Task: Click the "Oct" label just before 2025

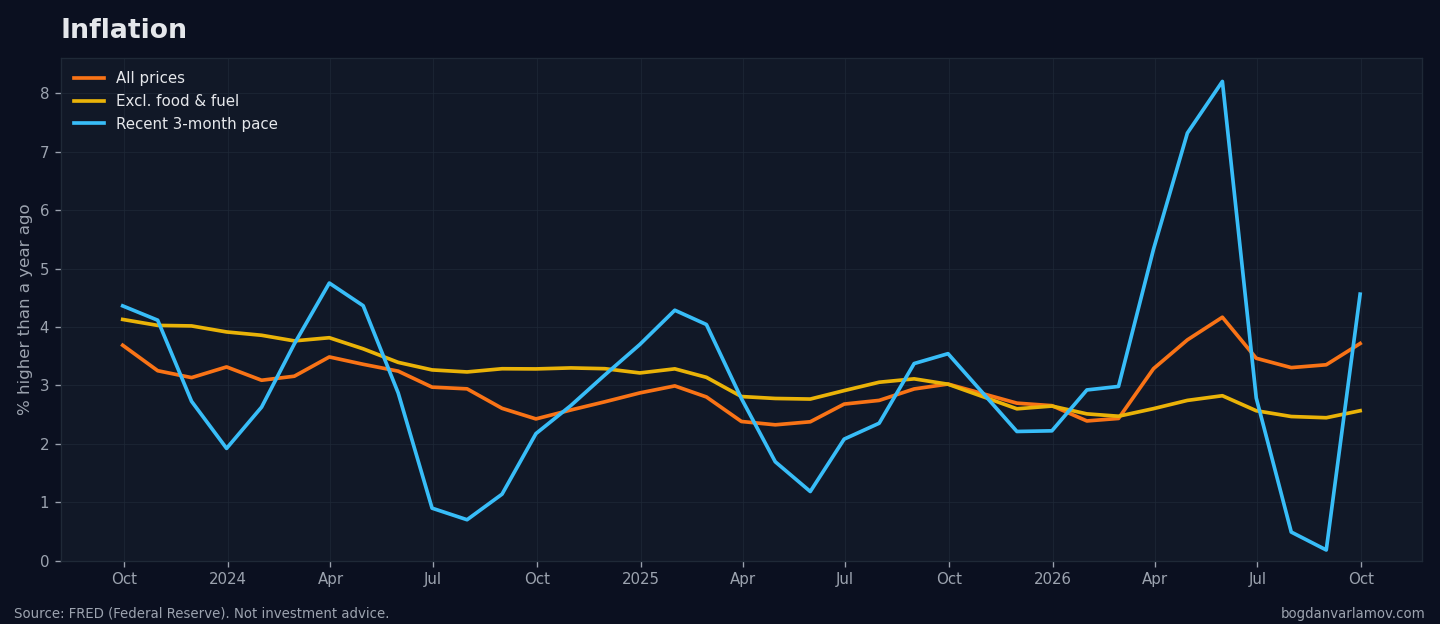Action: pos(537,579)
